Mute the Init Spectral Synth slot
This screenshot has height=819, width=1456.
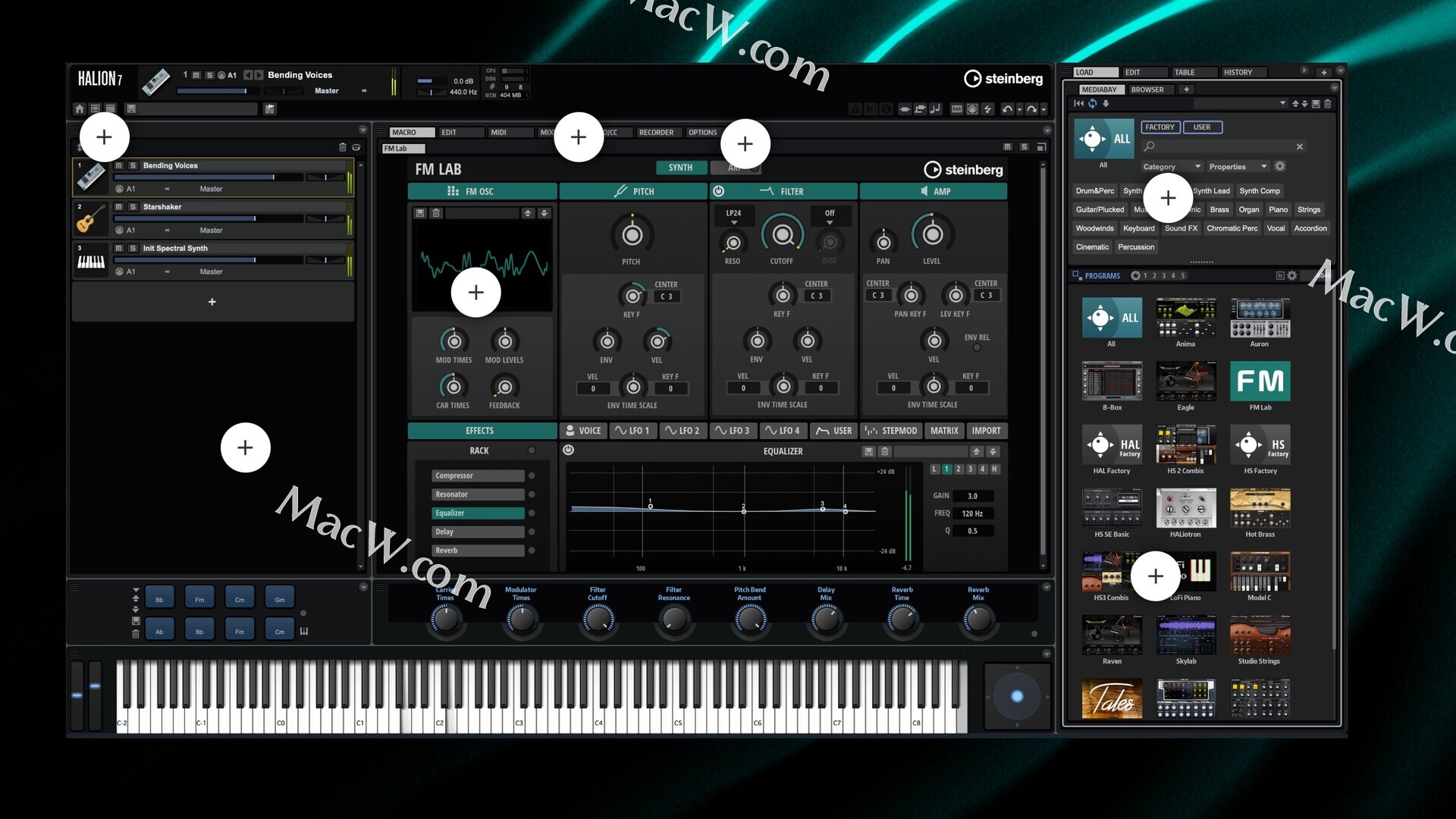(119, 248)
